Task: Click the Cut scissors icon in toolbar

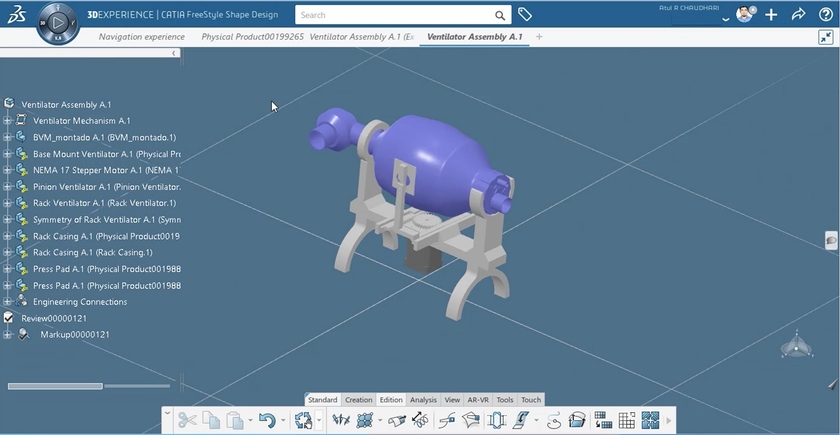Action: click(x=186, y=421)
